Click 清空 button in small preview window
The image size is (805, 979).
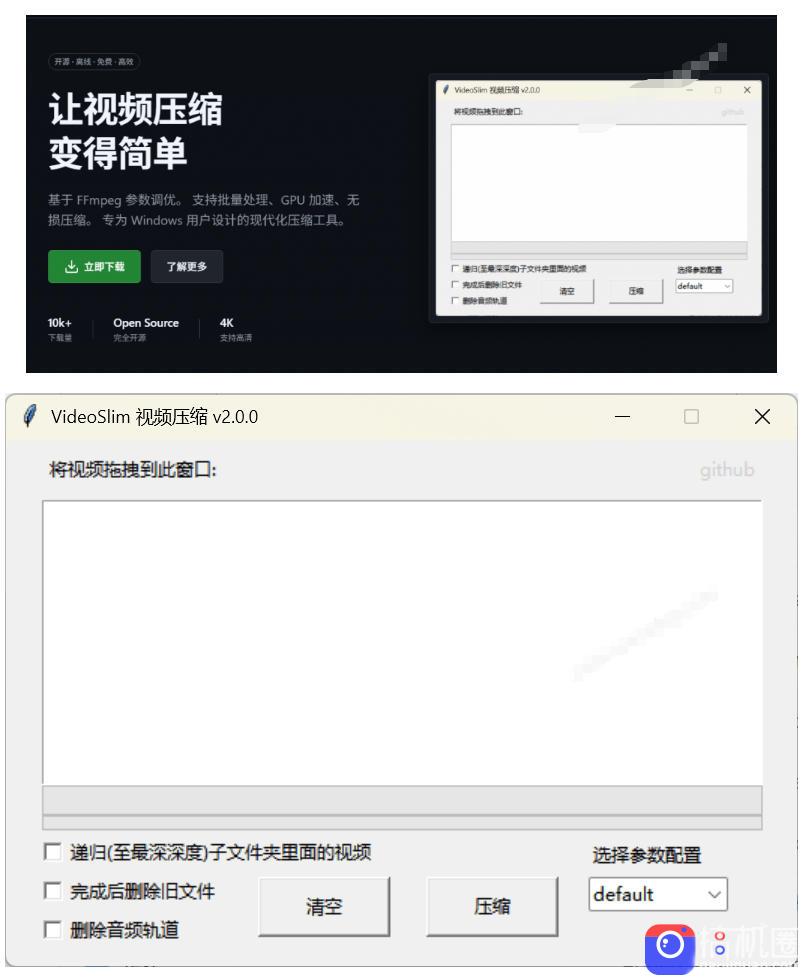click(x=567, y=291)
